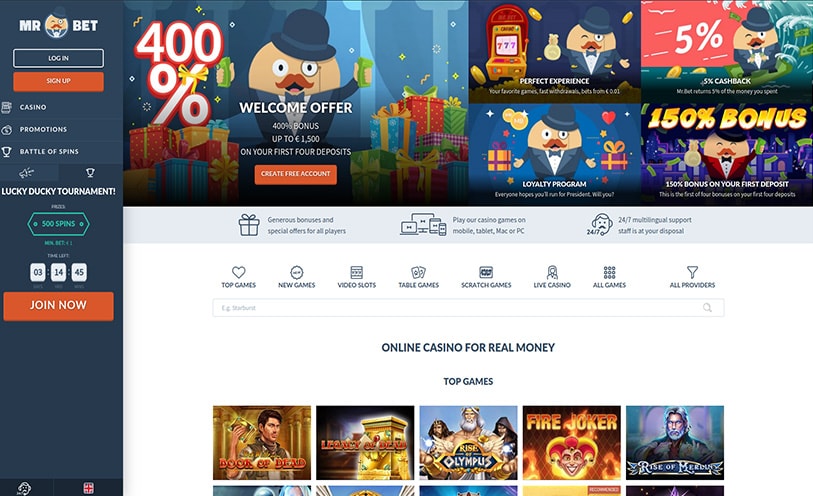This screenshot has width=813, height=496.
Task: Click the orange Sign Up button
Action: pos(58,81)
